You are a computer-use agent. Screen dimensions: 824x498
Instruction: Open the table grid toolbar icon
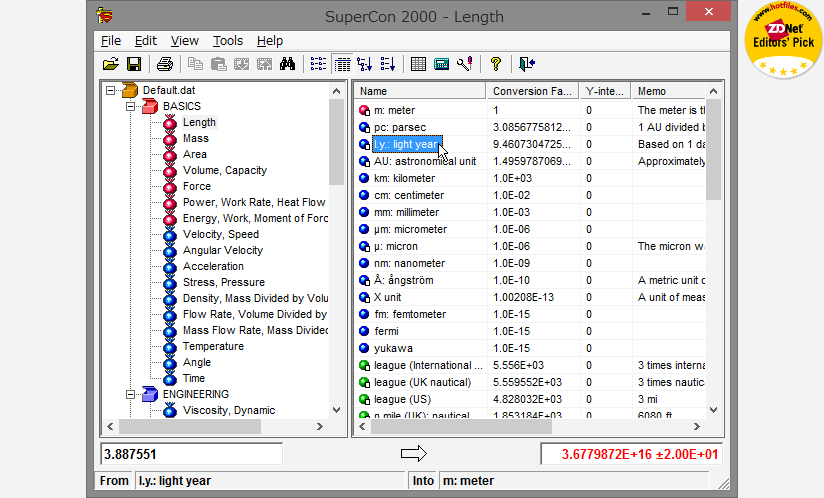click(418, 64)
